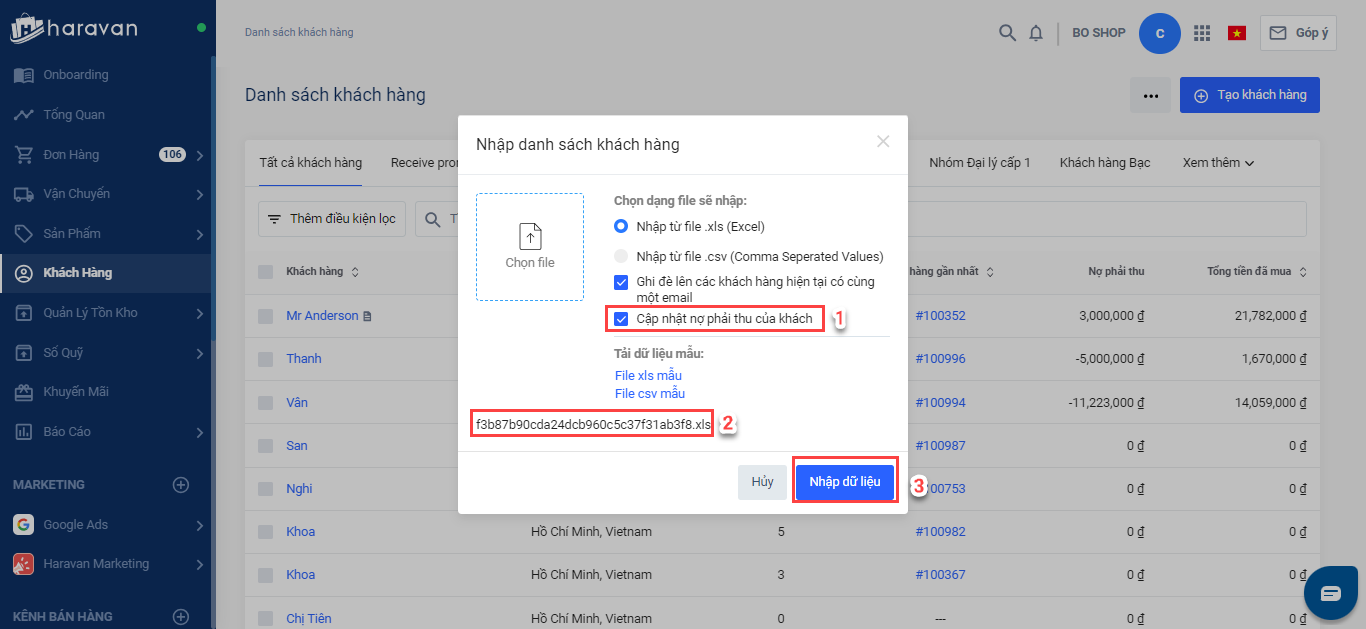The width and height of the screenshot is (1366, 629).
Task: Expand the Google Ads sidebar item
Action: point(200,525)
